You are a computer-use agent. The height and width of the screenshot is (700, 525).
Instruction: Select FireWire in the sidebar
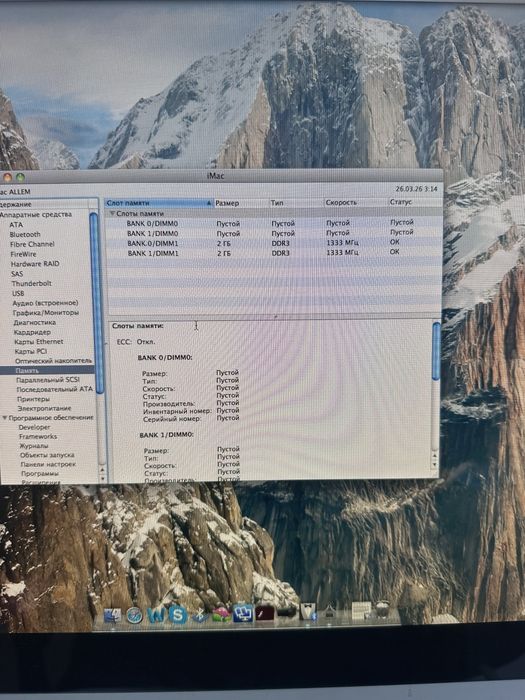[x=24, y=254]
